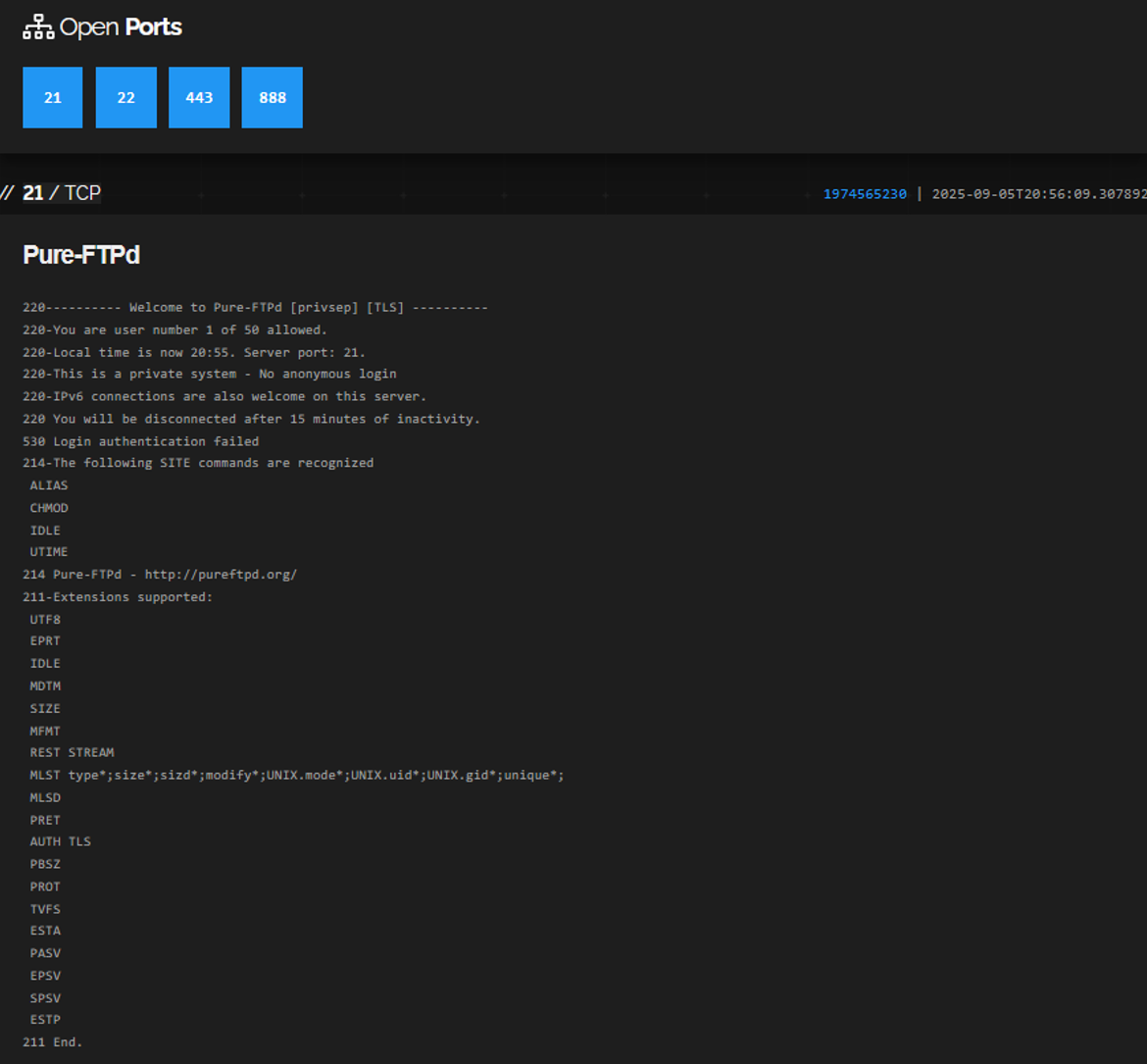
Task: Click '530 Login authentication failed' line
Action: click(140, 441)
